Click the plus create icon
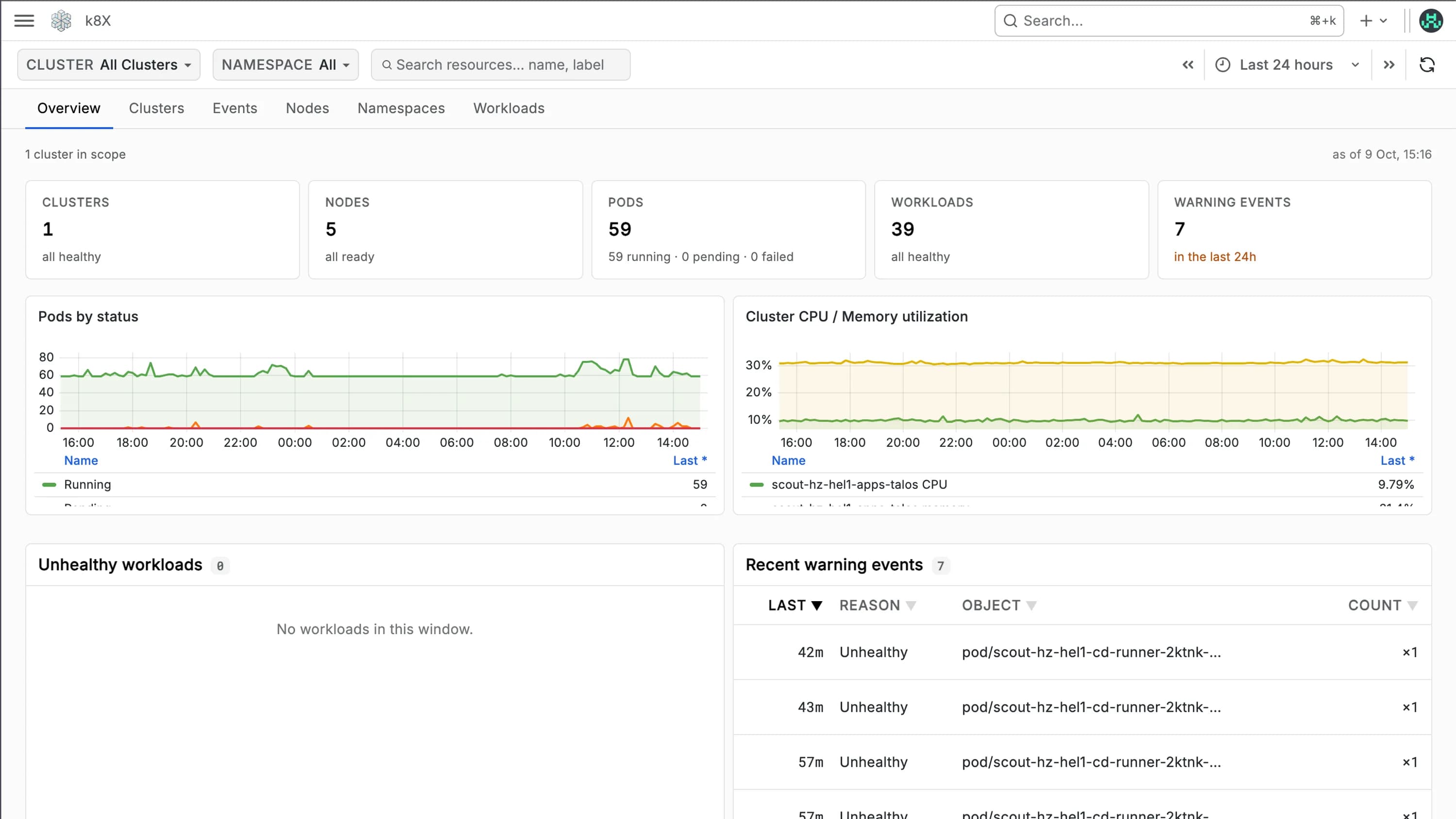 pyautogui.click(x=1366, y=21)
